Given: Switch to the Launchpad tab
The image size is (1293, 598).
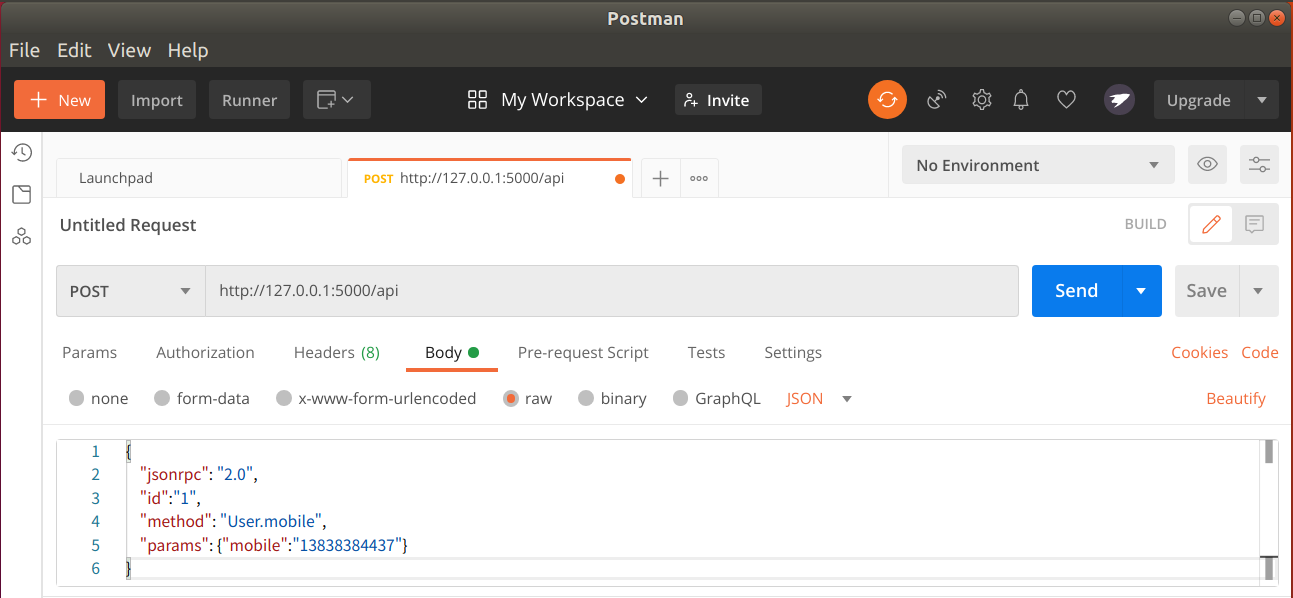Looking at the screenshot, I should click(x=198, y=178).
